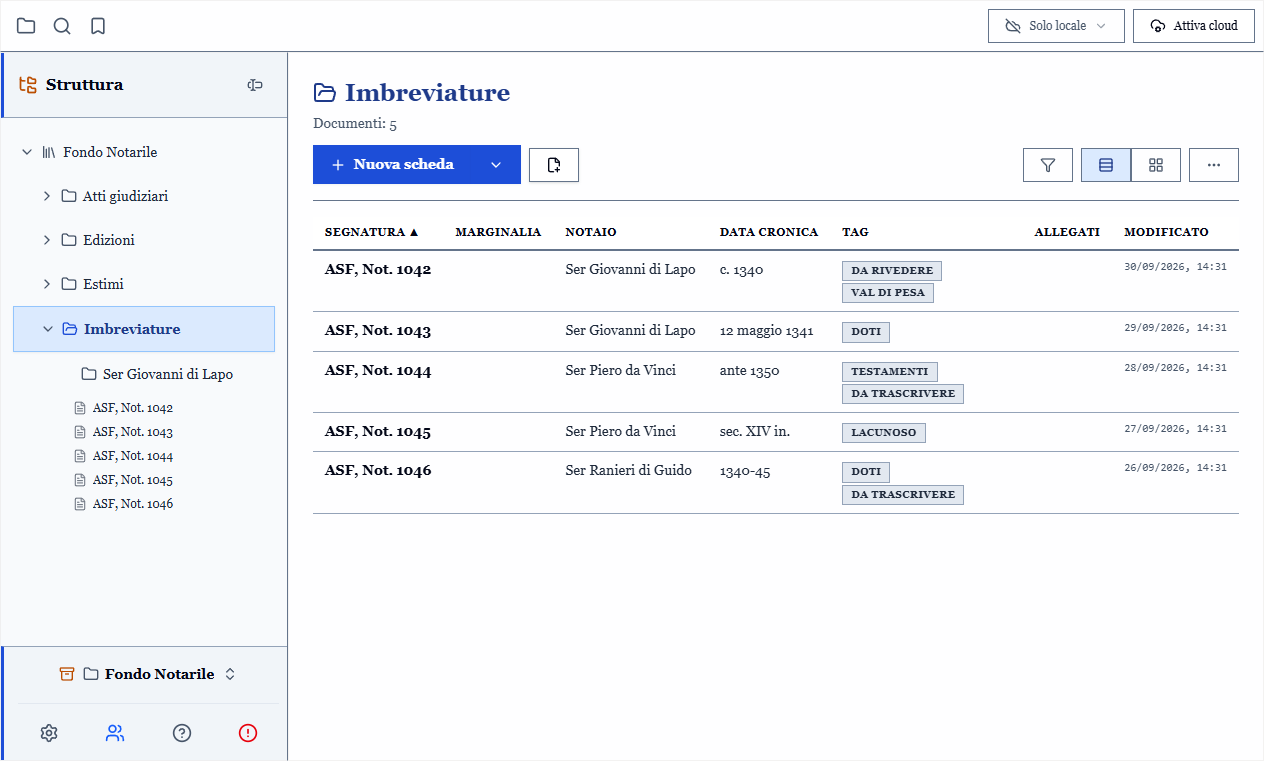The image size is (1264, 761).
Task: Click the users icon in sidebar footer
Action: pos(115,733)
